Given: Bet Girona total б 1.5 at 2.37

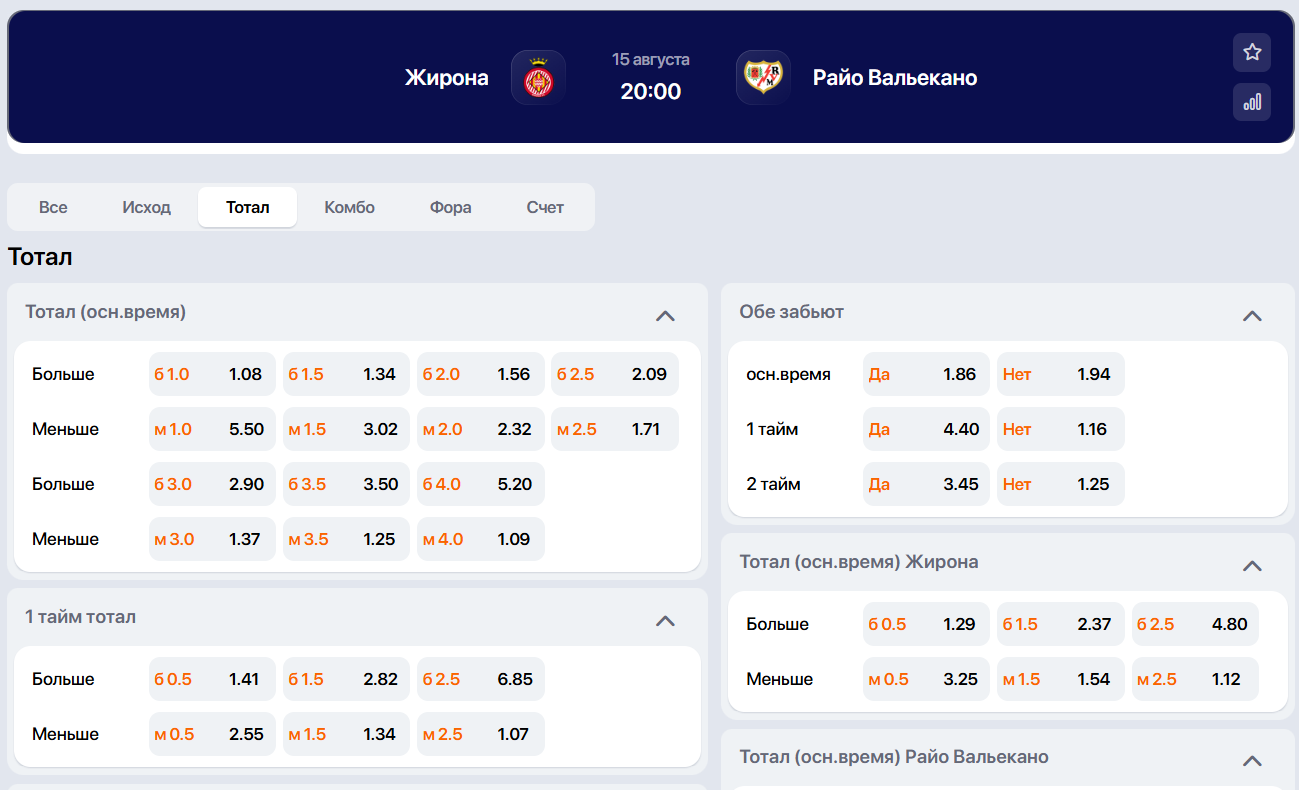Looking at the screenshot, I should tap(1061, 624).
